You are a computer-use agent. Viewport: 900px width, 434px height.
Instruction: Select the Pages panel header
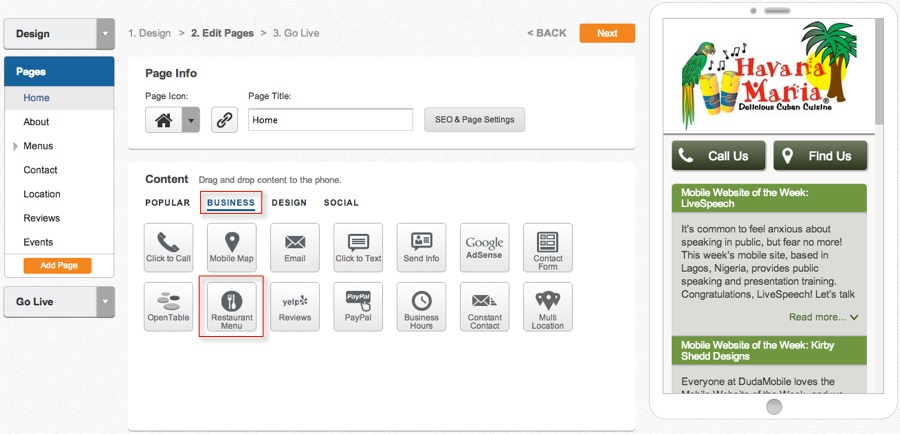[x=59, y=72]
